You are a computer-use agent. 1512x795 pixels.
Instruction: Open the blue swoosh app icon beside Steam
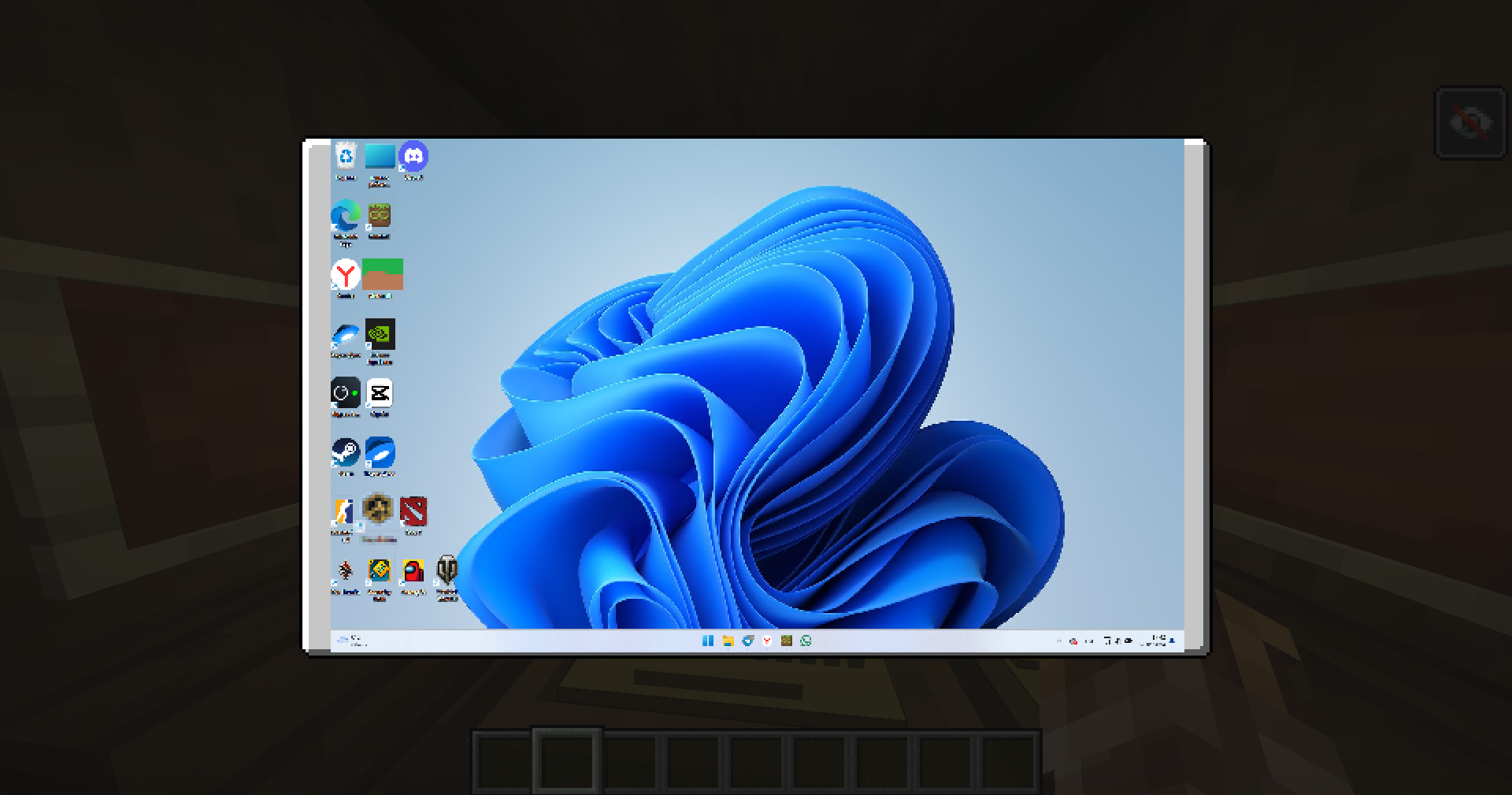[380, 452]
